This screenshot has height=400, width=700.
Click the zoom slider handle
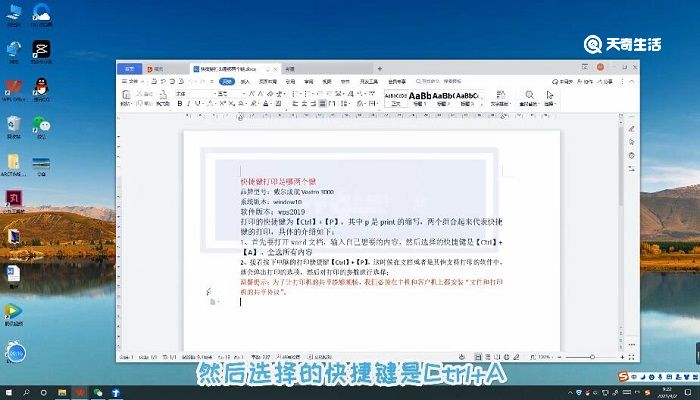point(592,357)
